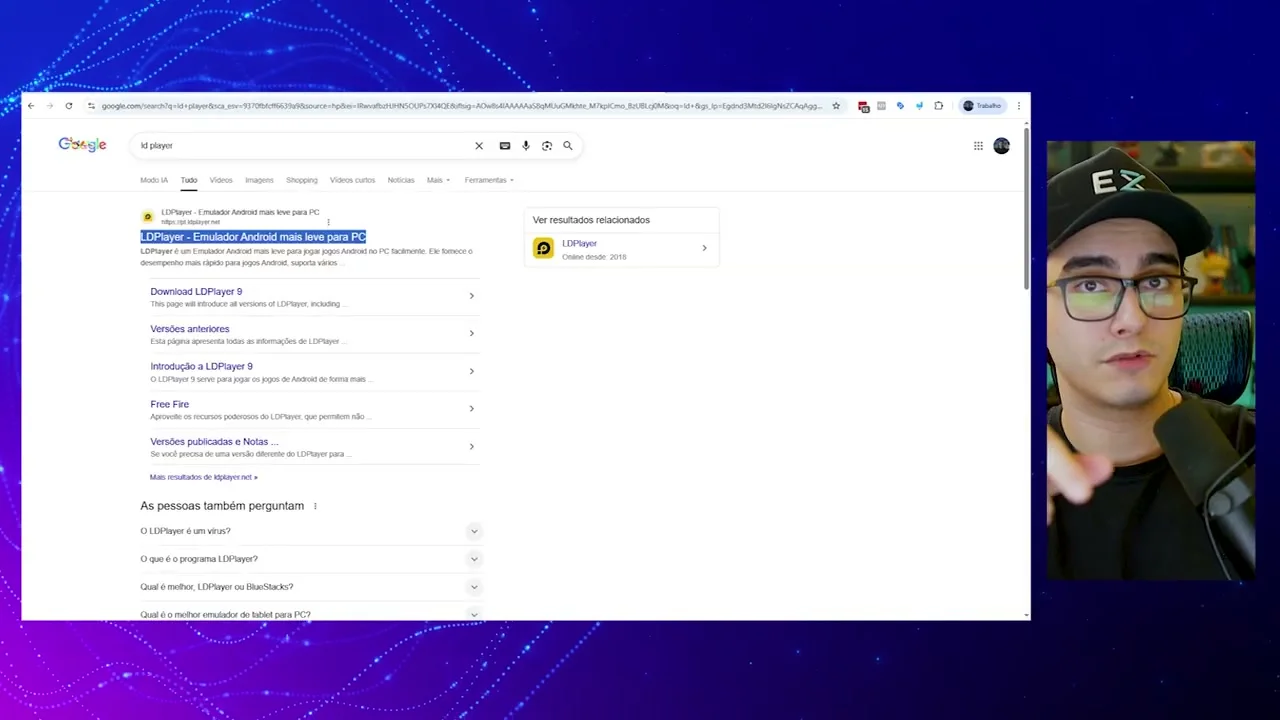Click the light-blue bird extension icon
The image size is (1280, 720).
pos(919,106)
